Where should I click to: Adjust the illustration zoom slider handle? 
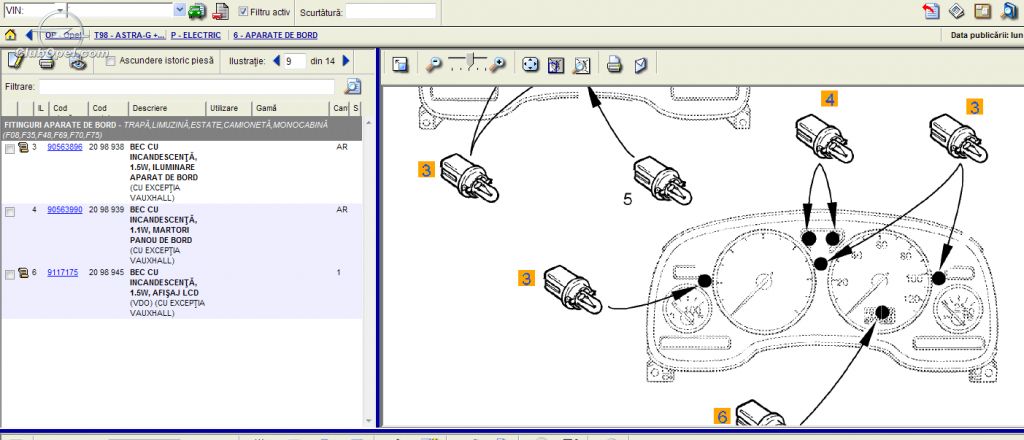point(471,60)
